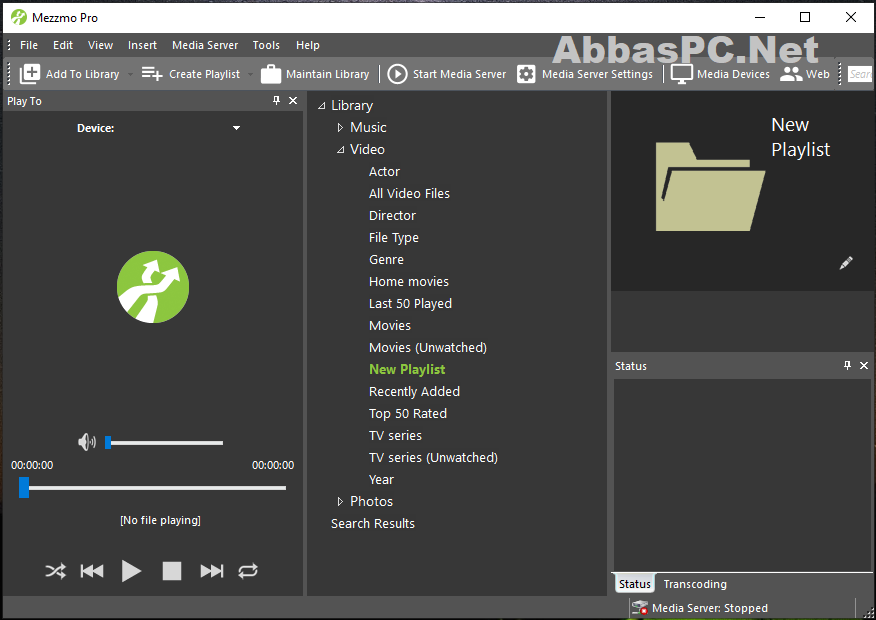Click the Create Playlist icon
876x620 pixels.
tap(152, 74)
